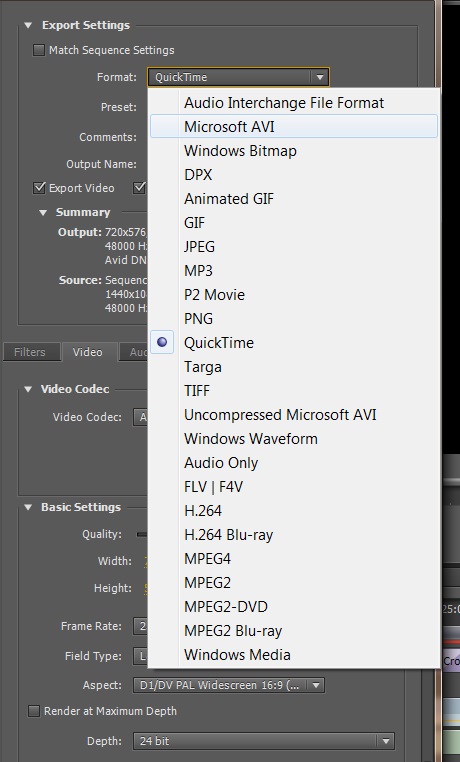
Task: Enable Render at Maximum Depth
Action: [34, 711]
